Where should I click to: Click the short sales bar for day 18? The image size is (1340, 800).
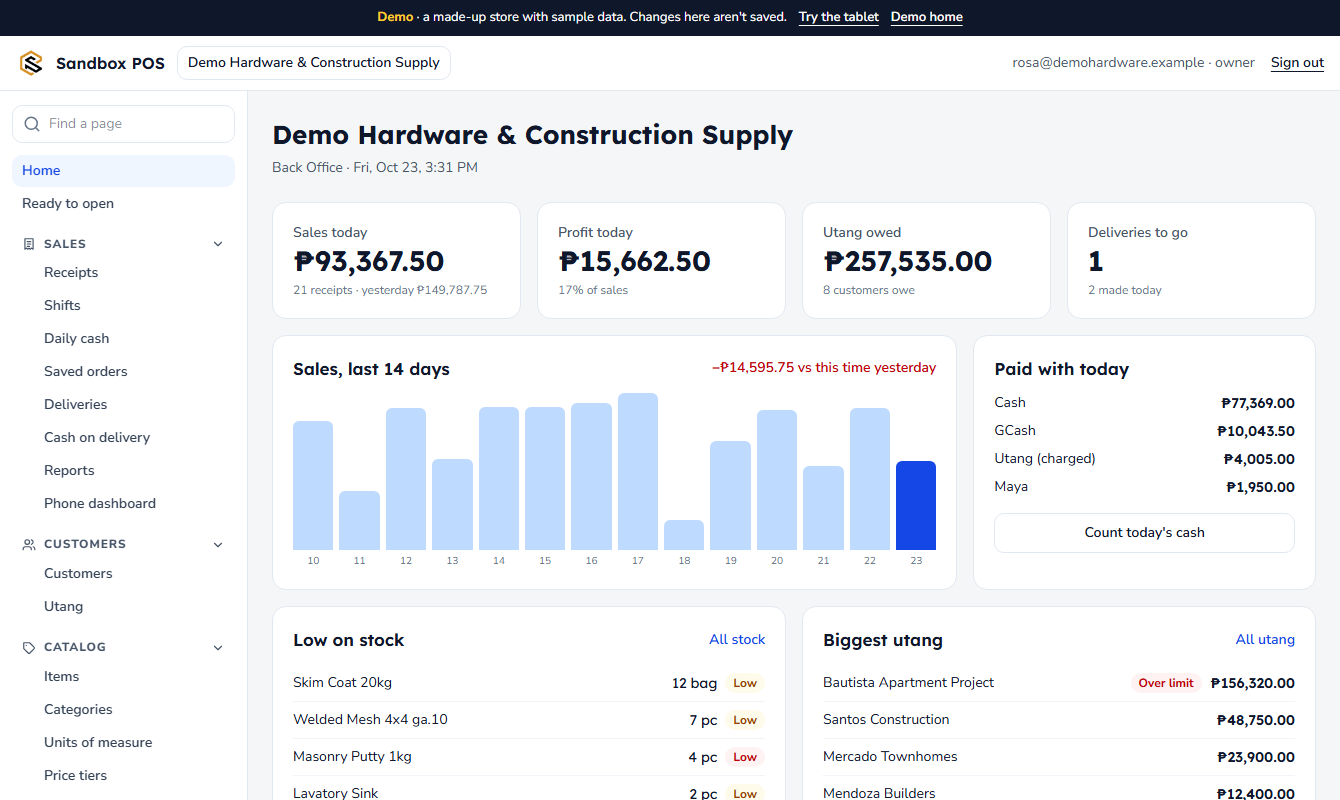tap(684, 535)
